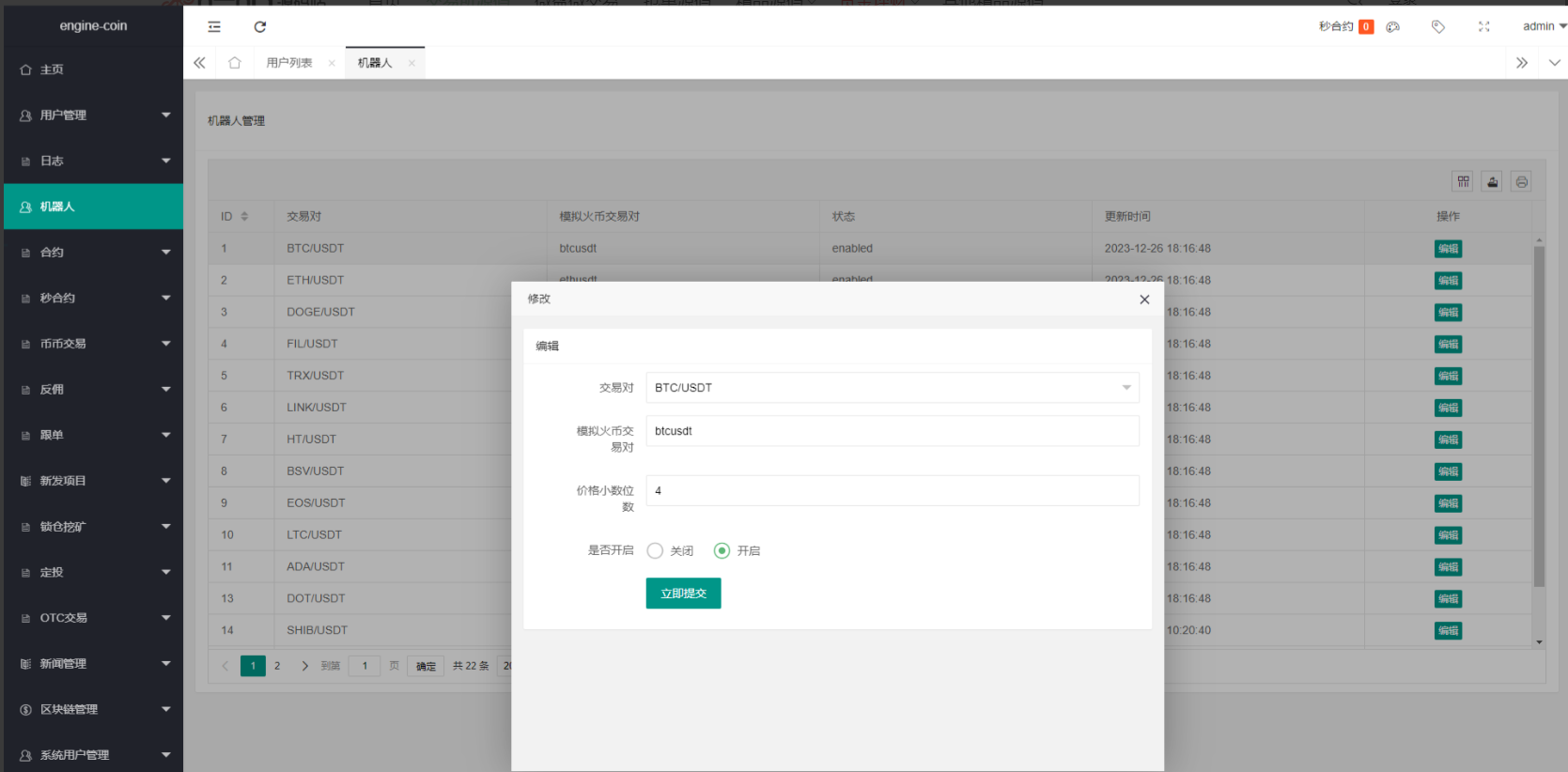Image resolution: width=1568 pixels, height=772 pixels.
Task: Click the tag icon in top header
Action: pos(1437,26)
